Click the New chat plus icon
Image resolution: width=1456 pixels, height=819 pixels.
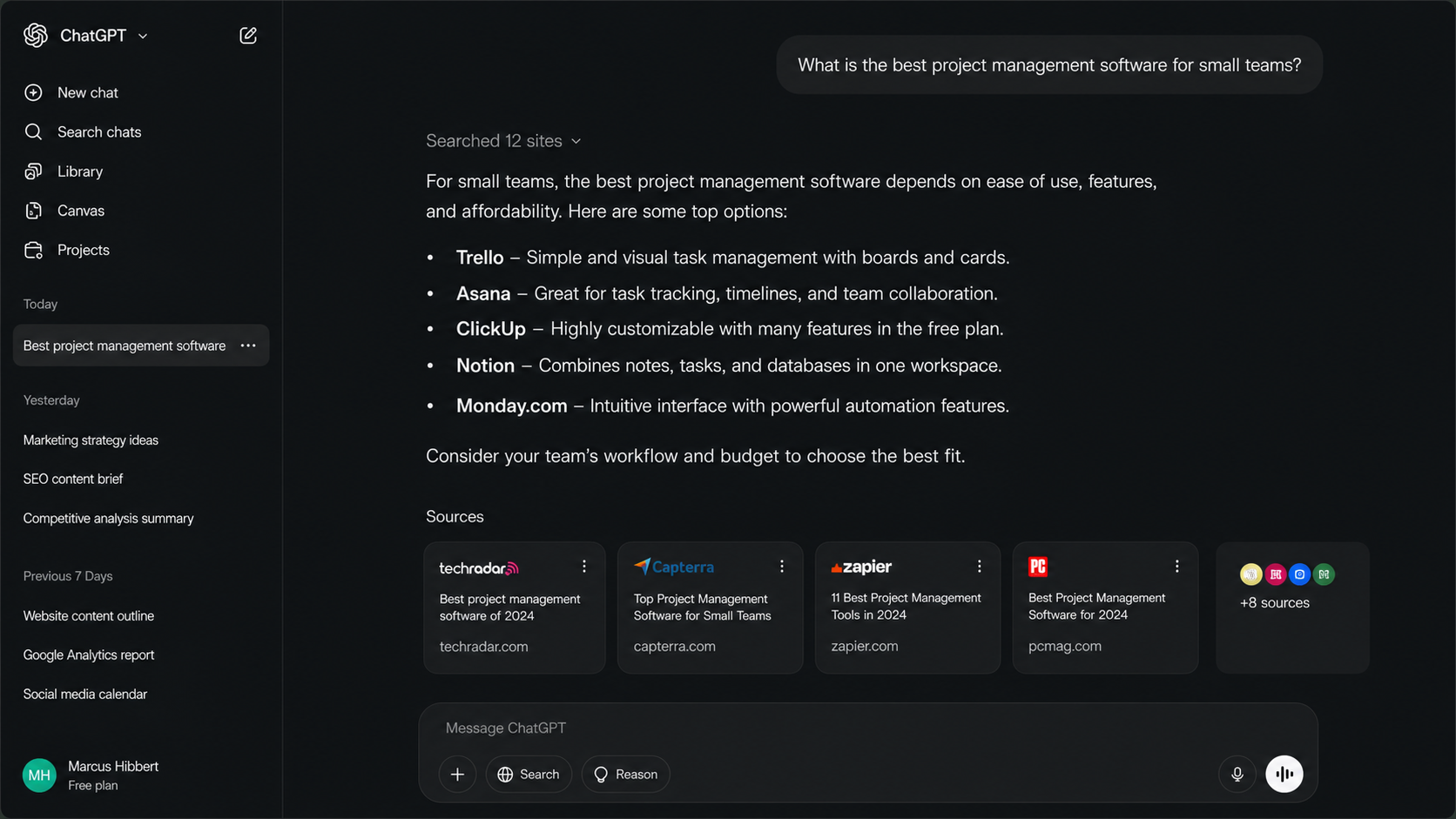tap(33, 92)
